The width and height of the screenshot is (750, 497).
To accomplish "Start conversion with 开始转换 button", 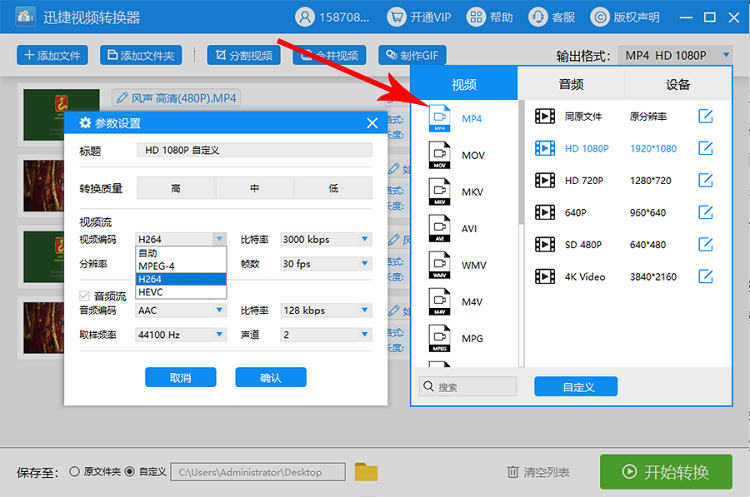I will click(x=666, y=472).
